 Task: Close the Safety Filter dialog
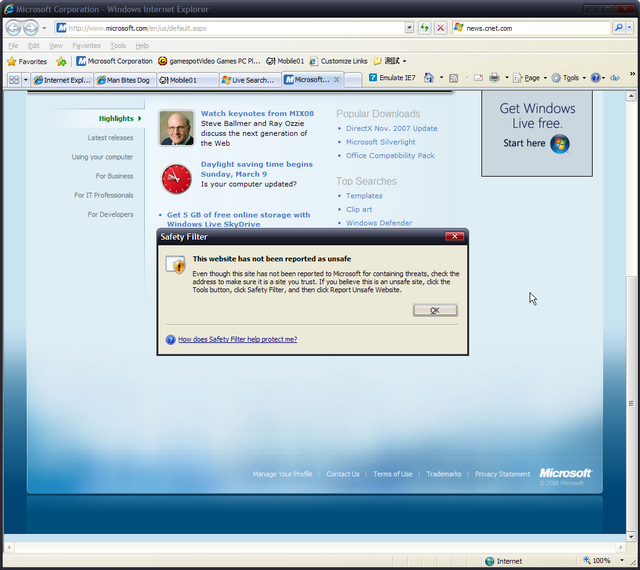click(x=454, y=236)
